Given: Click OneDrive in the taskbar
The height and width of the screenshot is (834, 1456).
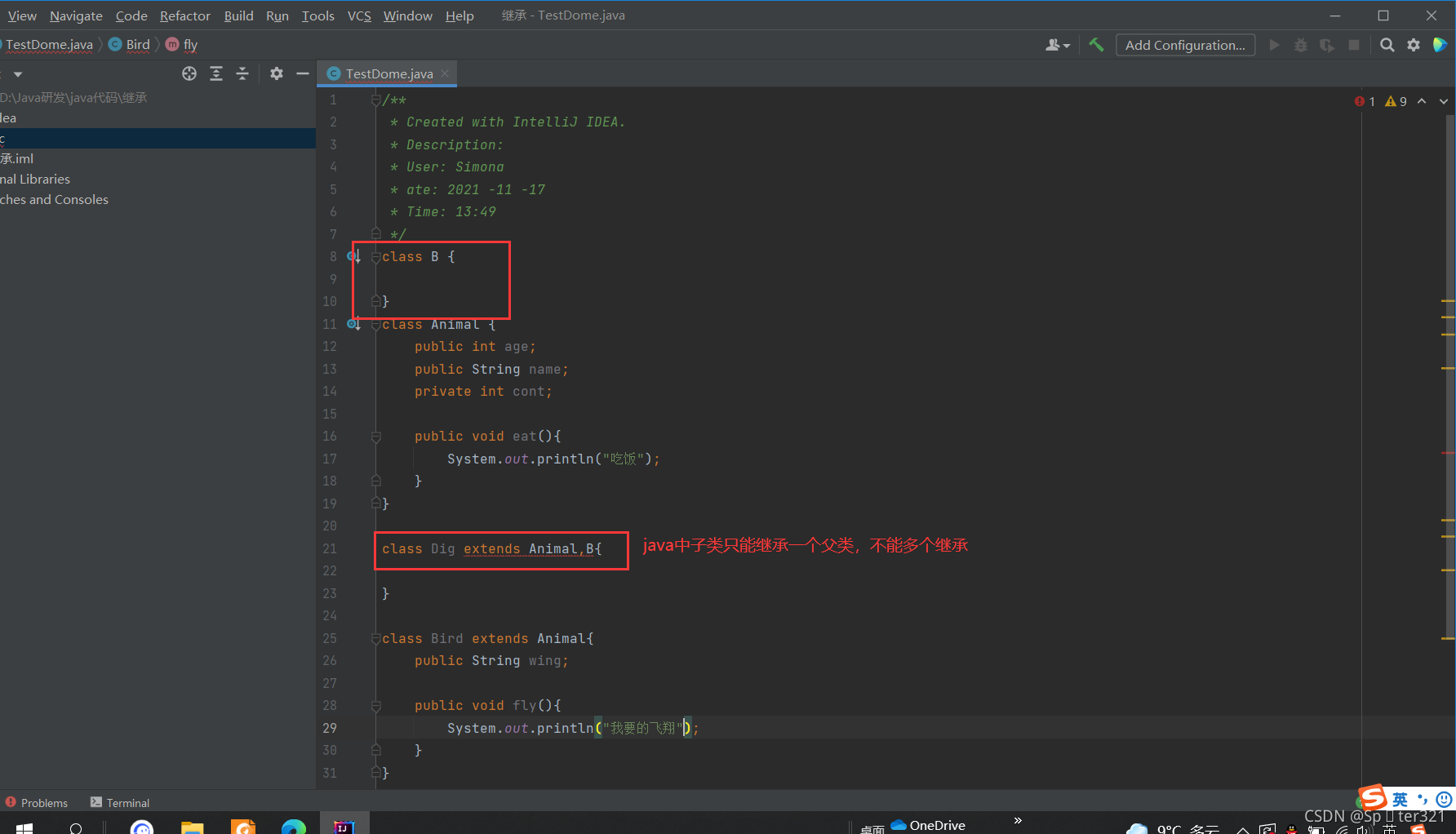Looking at the screenshot, I should coord(928,825).
